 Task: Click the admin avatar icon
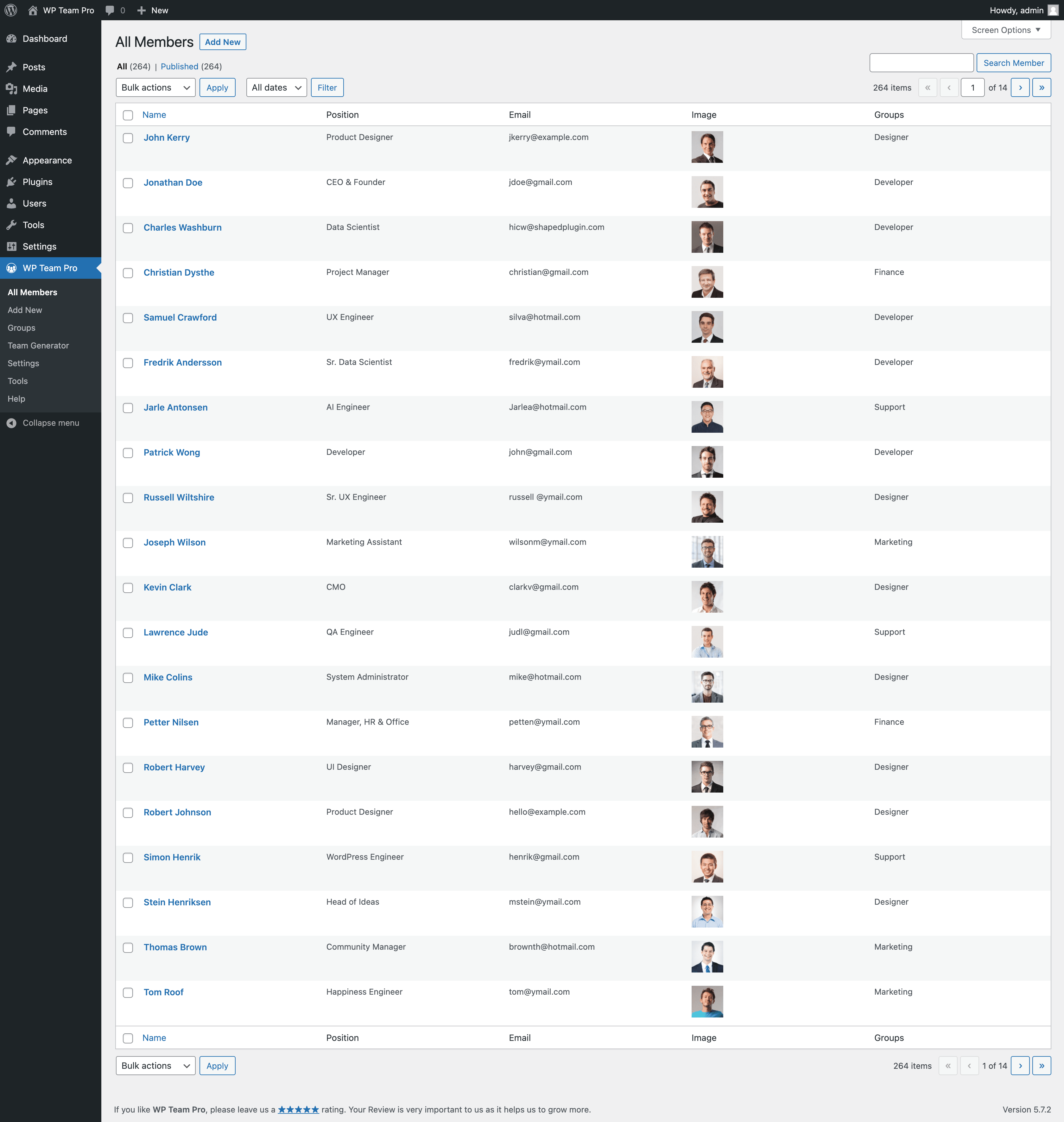[x=1053, y=10]
